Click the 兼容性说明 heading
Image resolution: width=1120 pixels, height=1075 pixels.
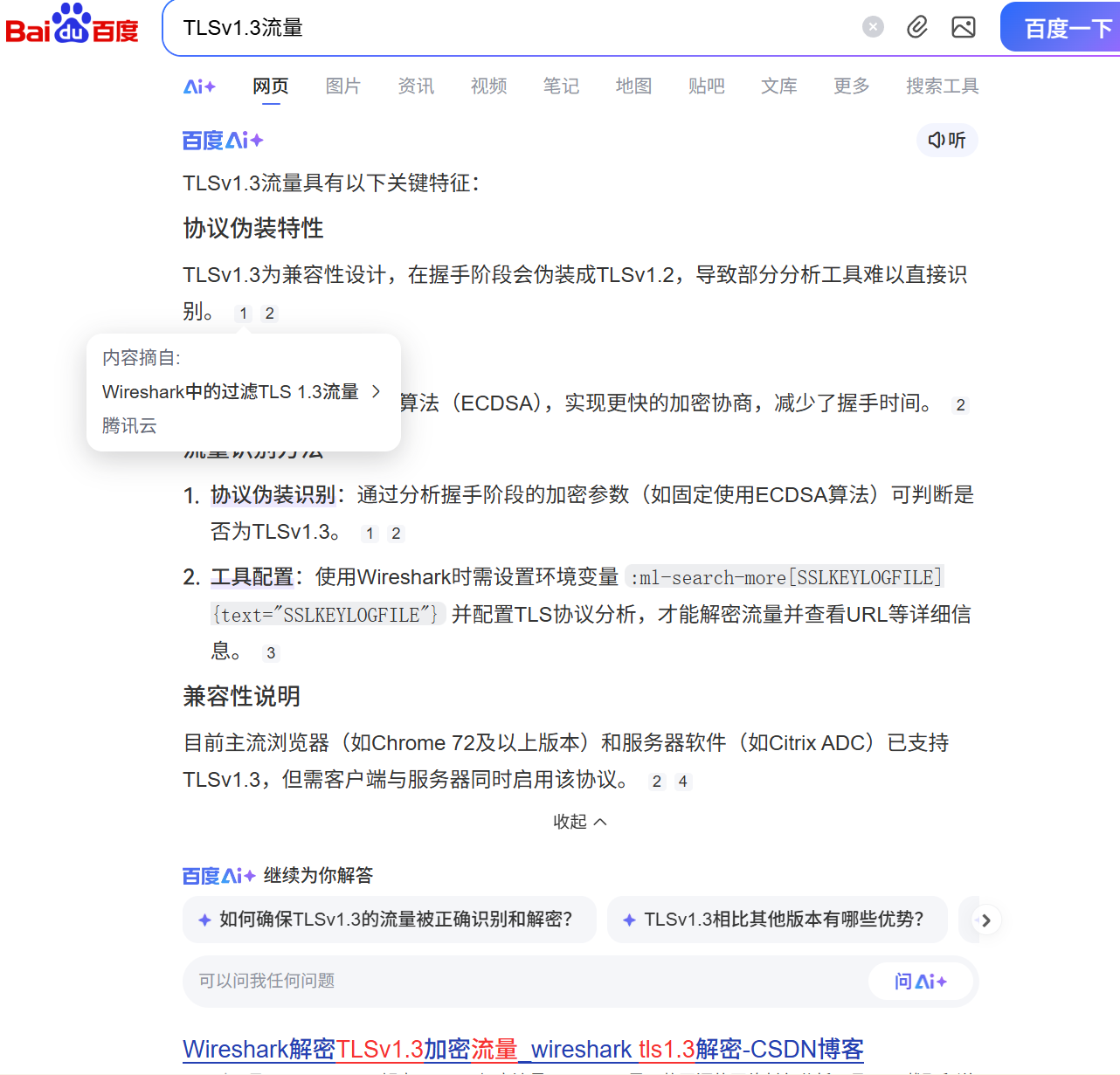coord(242,697)
